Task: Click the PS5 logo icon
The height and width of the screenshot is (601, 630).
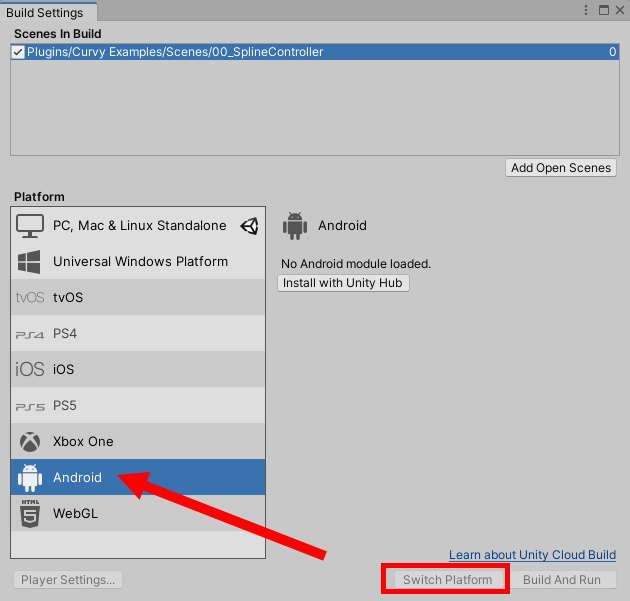Action: (x=30, y=407)
